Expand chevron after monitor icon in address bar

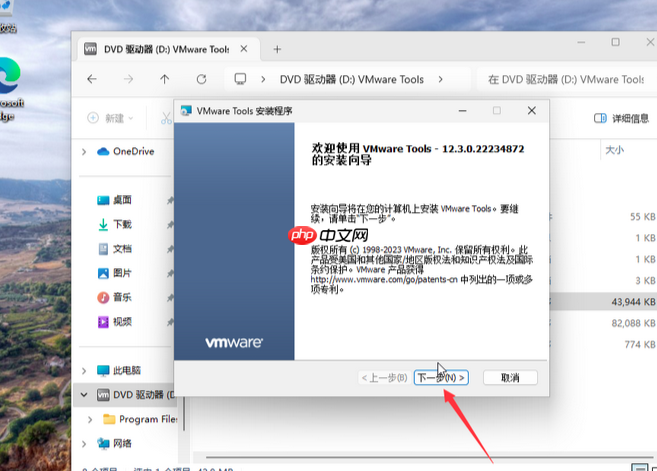tap(263, 79)
